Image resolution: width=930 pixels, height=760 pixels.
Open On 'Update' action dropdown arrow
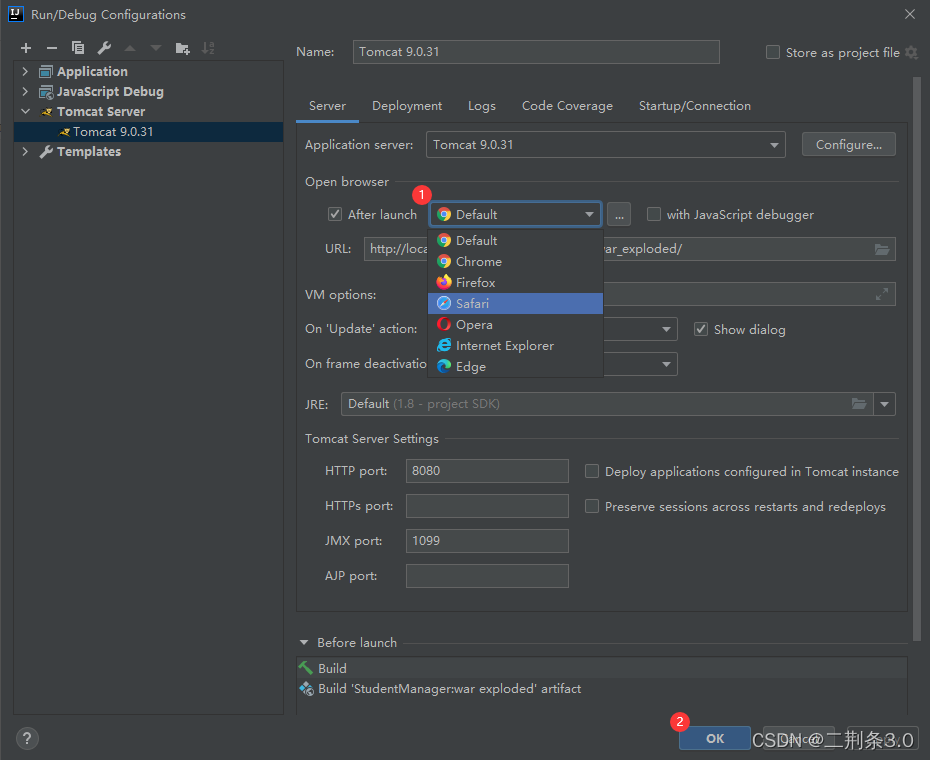click(666, 329)
